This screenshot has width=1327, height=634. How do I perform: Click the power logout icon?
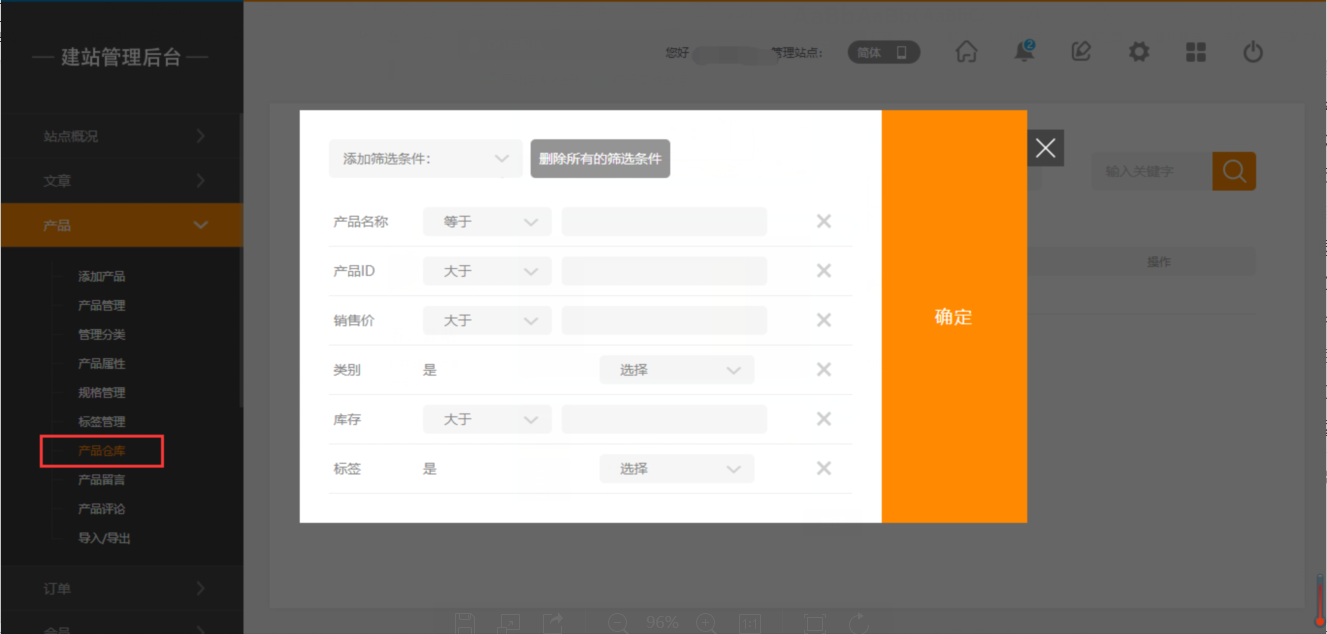(1253, 52)
